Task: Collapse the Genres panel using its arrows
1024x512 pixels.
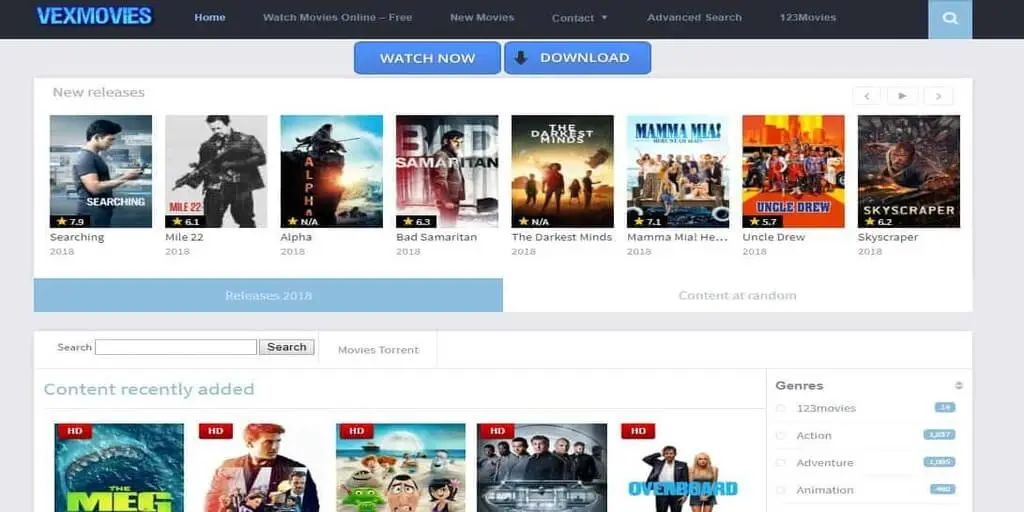Action: tap(958, 385)
